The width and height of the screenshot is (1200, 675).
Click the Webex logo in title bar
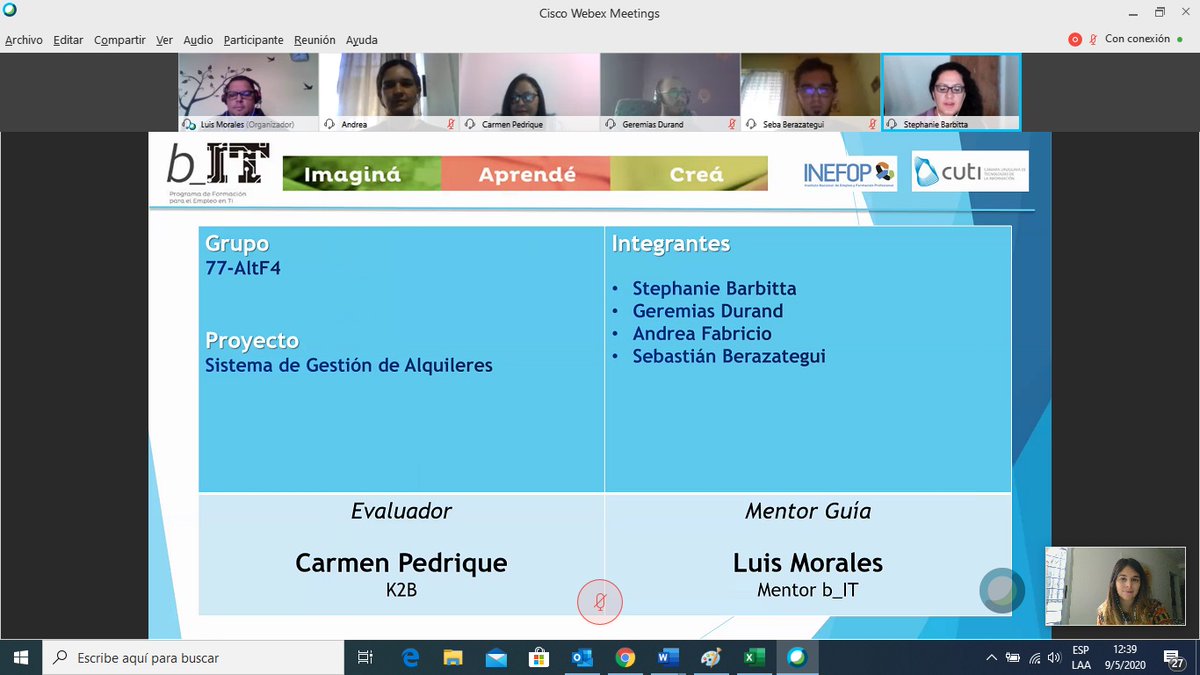[10, 10]
